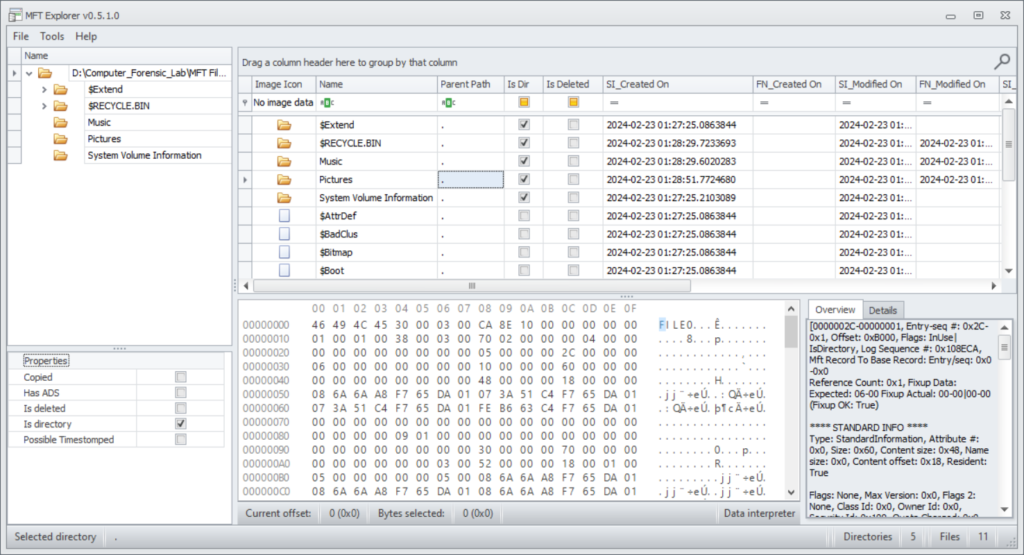Toggle Is Dir checkbox for $Extend row
Screen dimensions: 1024x555
(x=524, y=125)
